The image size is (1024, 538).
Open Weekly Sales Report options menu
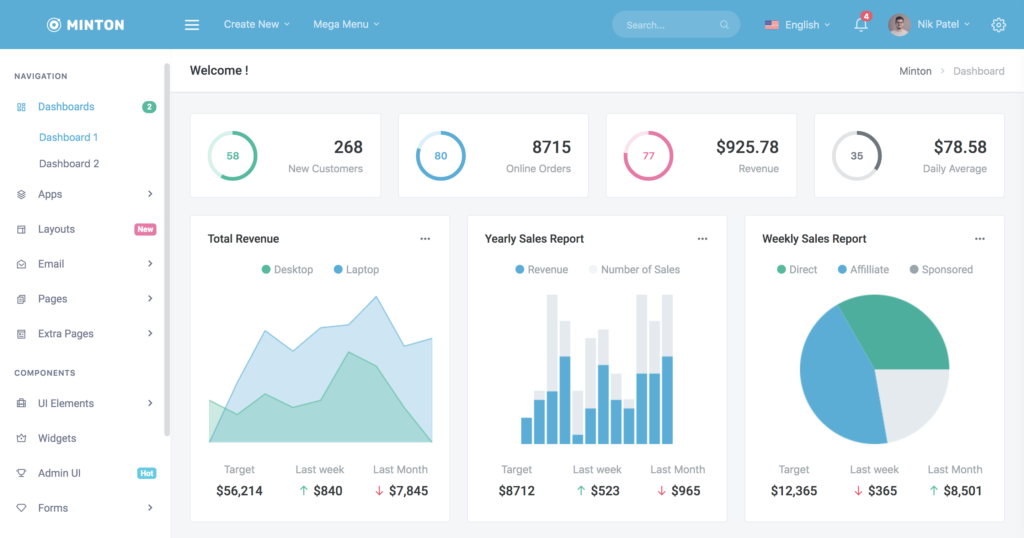pyautogui.click(x=979, y=239)
